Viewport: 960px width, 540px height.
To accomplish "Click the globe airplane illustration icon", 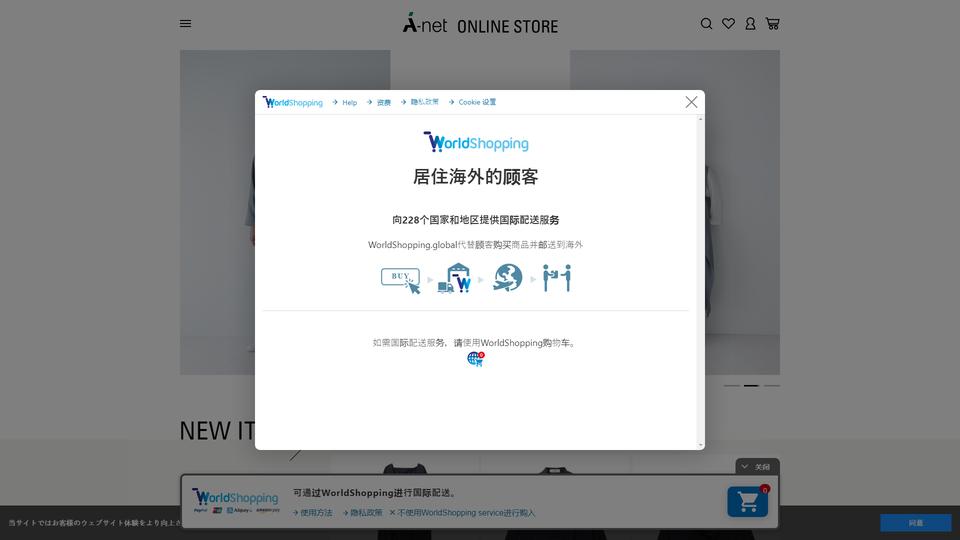I will click(x=508, y=278).
